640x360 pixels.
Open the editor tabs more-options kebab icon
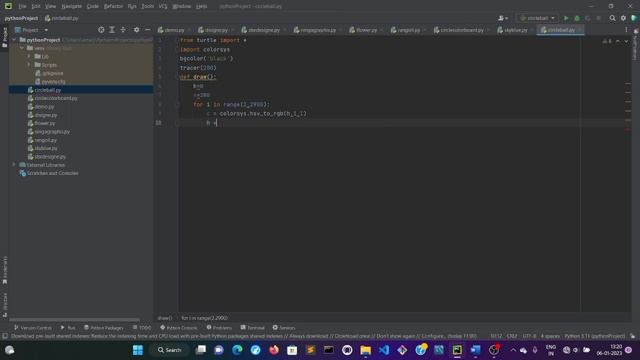[626, 30]
